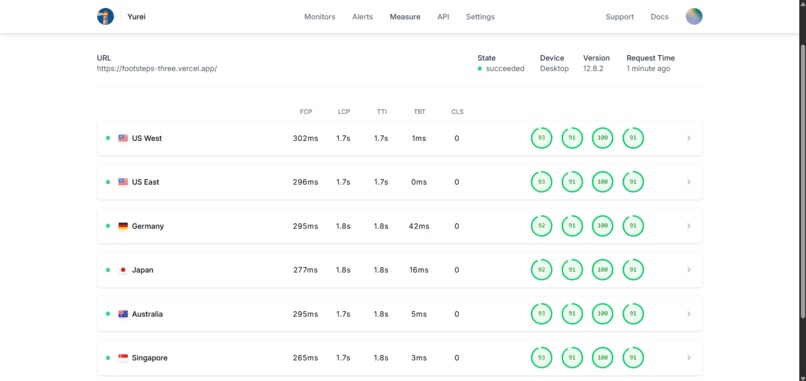Screen dimensions: 806x381
Task: Switch to the API tab
Action: [443, 17]
